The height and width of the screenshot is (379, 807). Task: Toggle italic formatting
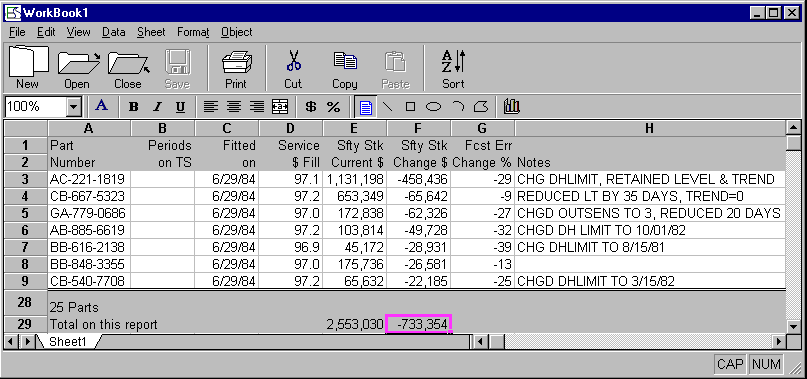point(157,107)
